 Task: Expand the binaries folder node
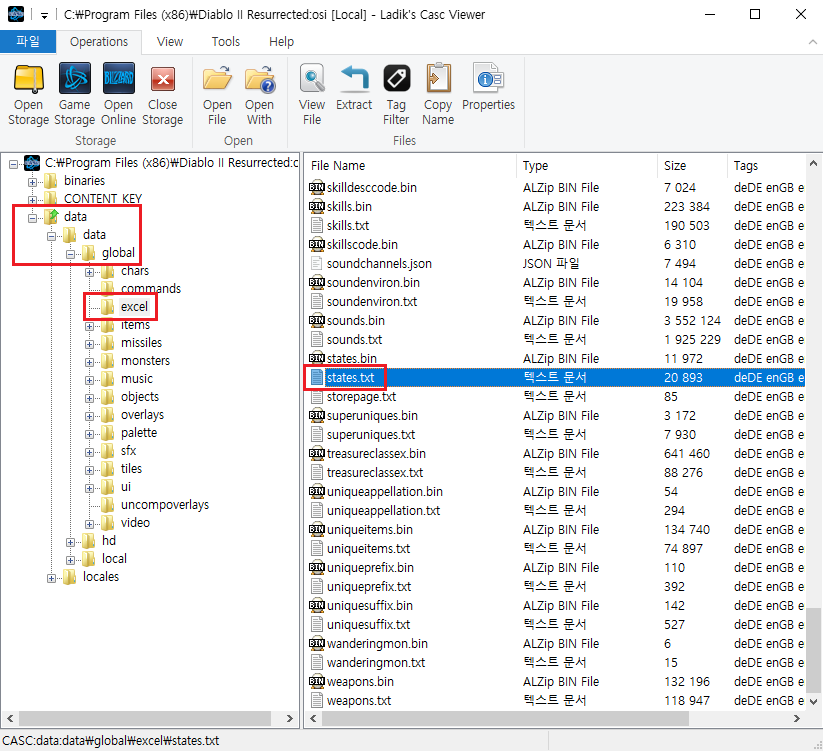tap(32, 182)
